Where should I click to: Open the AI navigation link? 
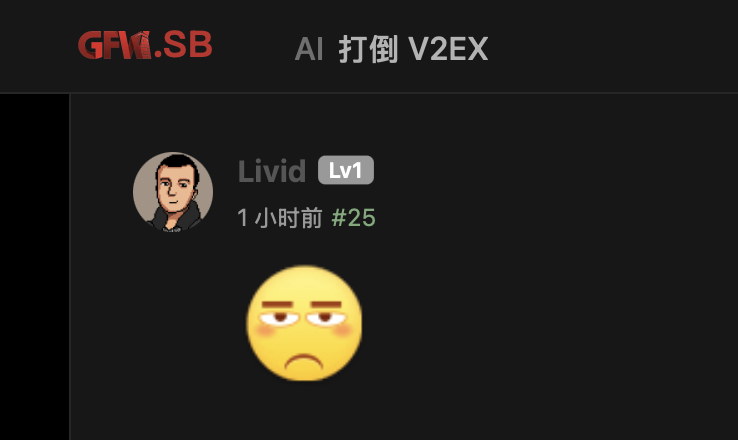point(309,49)
